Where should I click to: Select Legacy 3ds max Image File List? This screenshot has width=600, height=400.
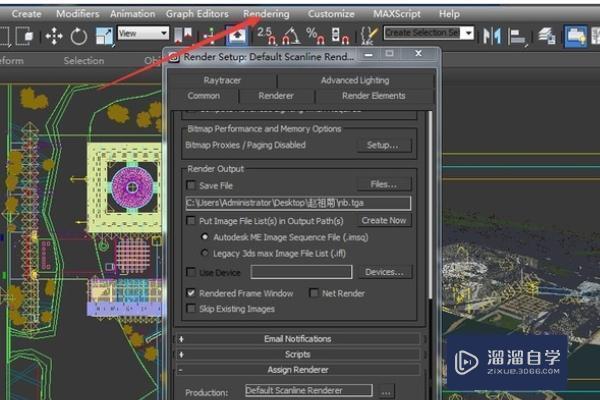click(x=206, y=253)
